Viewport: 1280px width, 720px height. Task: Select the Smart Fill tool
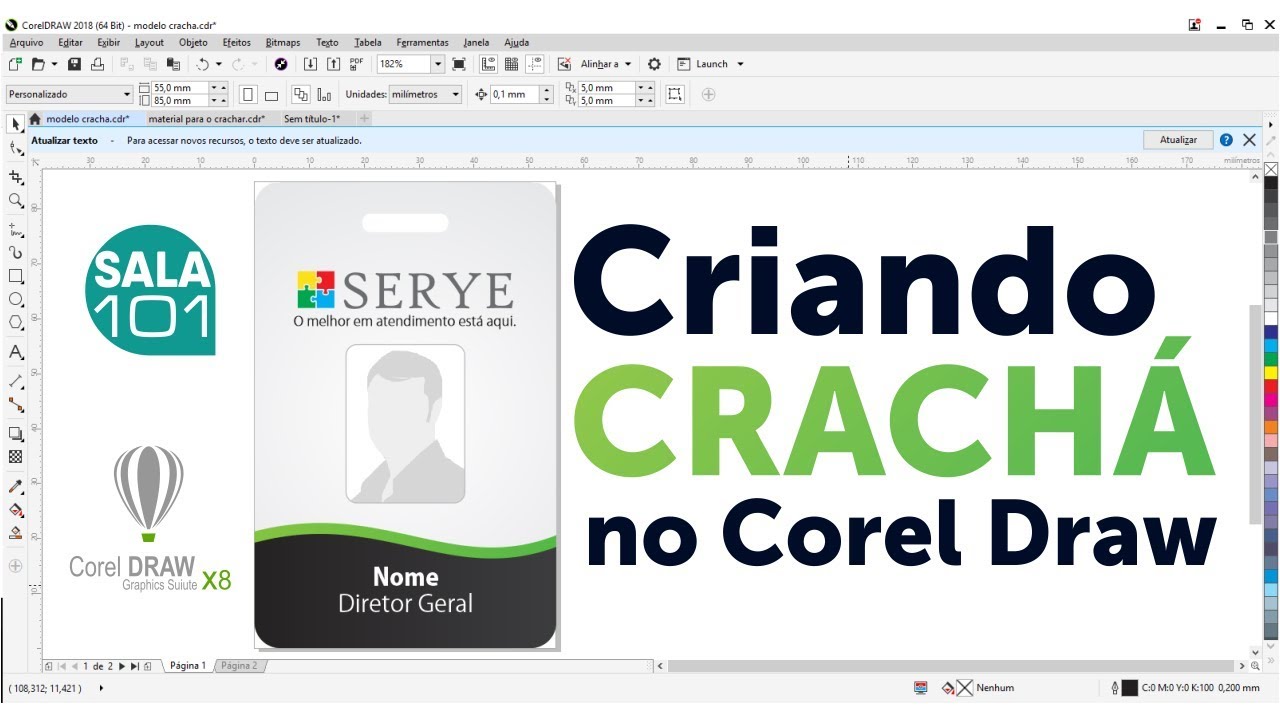coord(15,533)
